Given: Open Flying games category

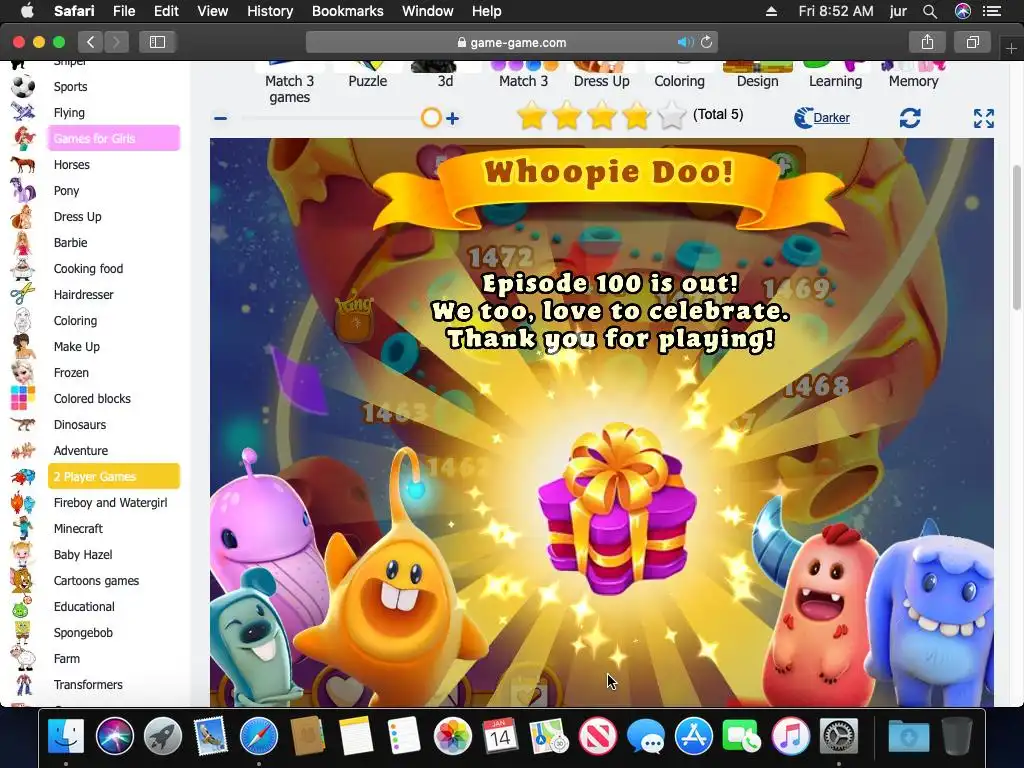Looking at the screenshot, I should (x=69, y=112).
